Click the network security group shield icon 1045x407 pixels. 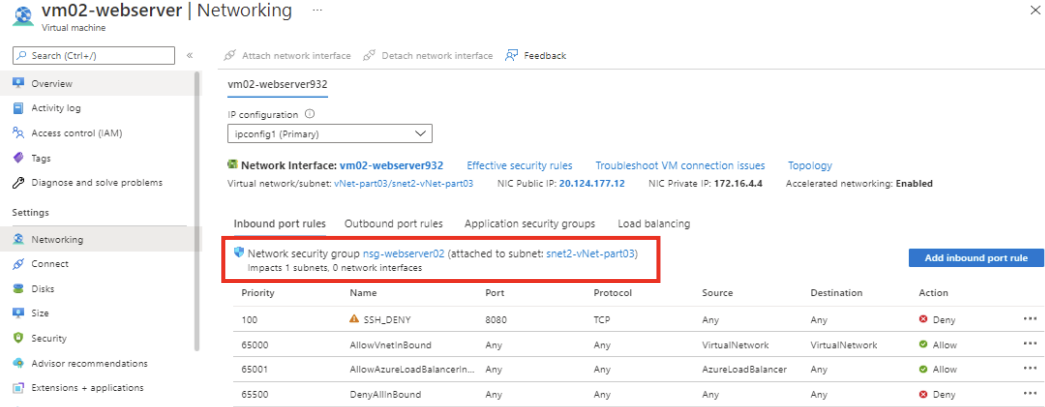tap(239, 253)
